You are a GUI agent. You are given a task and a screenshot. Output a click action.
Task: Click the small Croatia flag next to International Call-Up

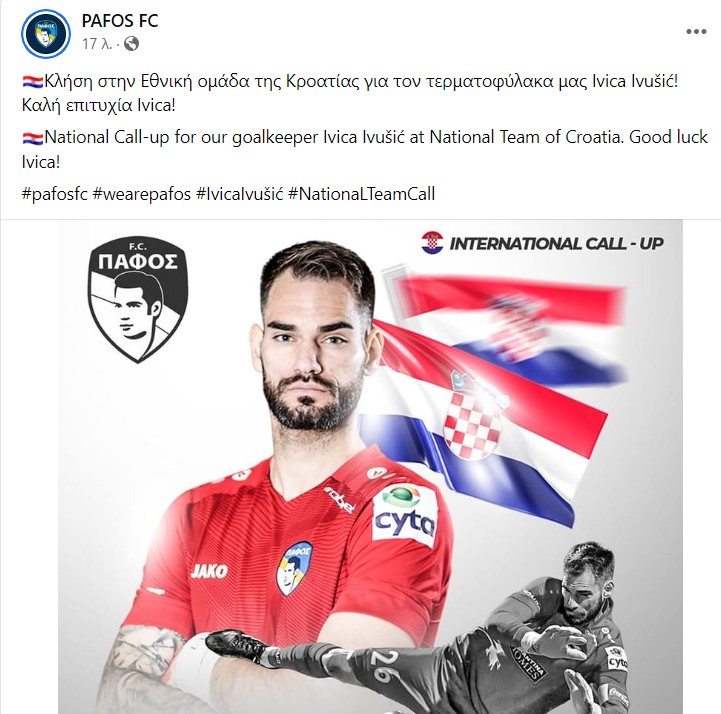(432, 242)
